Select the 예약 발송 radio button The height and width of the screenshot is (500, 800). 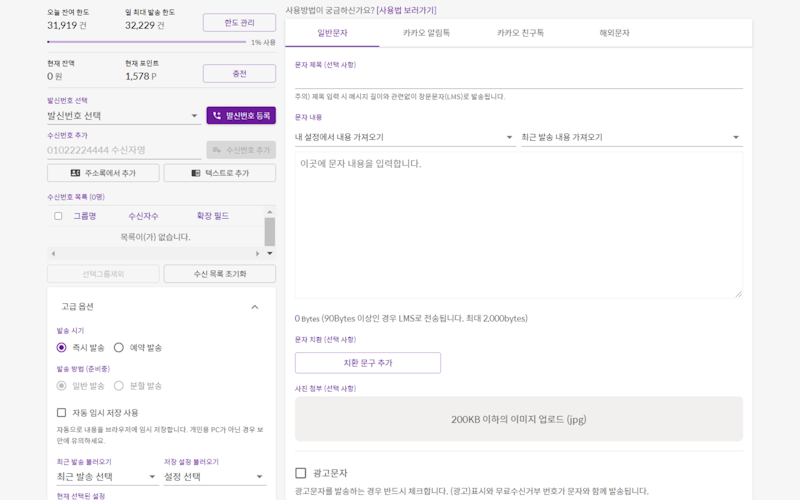pos(119,347)
